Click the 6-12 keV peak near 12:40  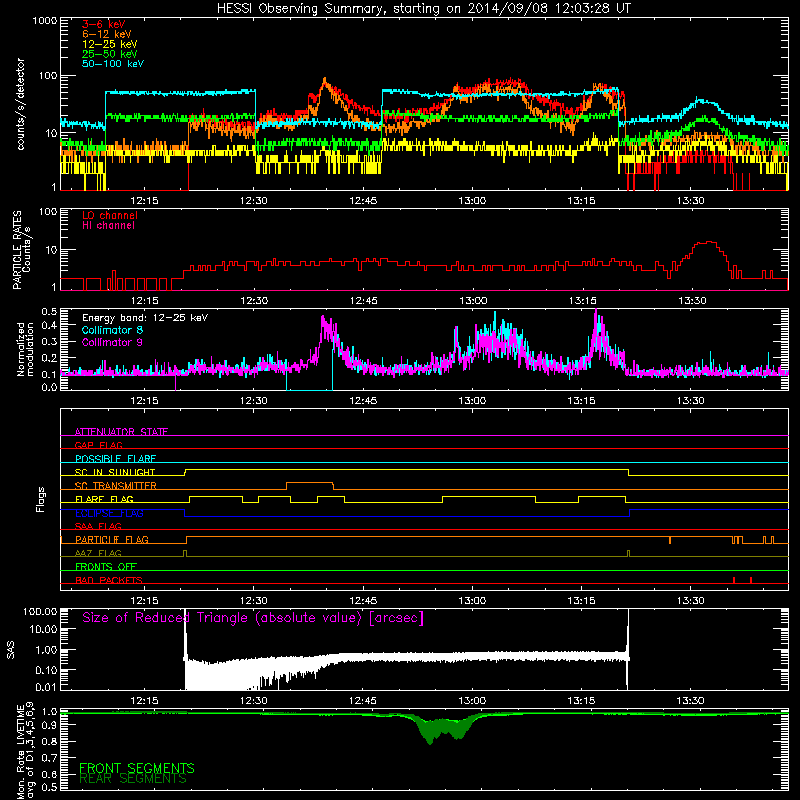(324, 82)
